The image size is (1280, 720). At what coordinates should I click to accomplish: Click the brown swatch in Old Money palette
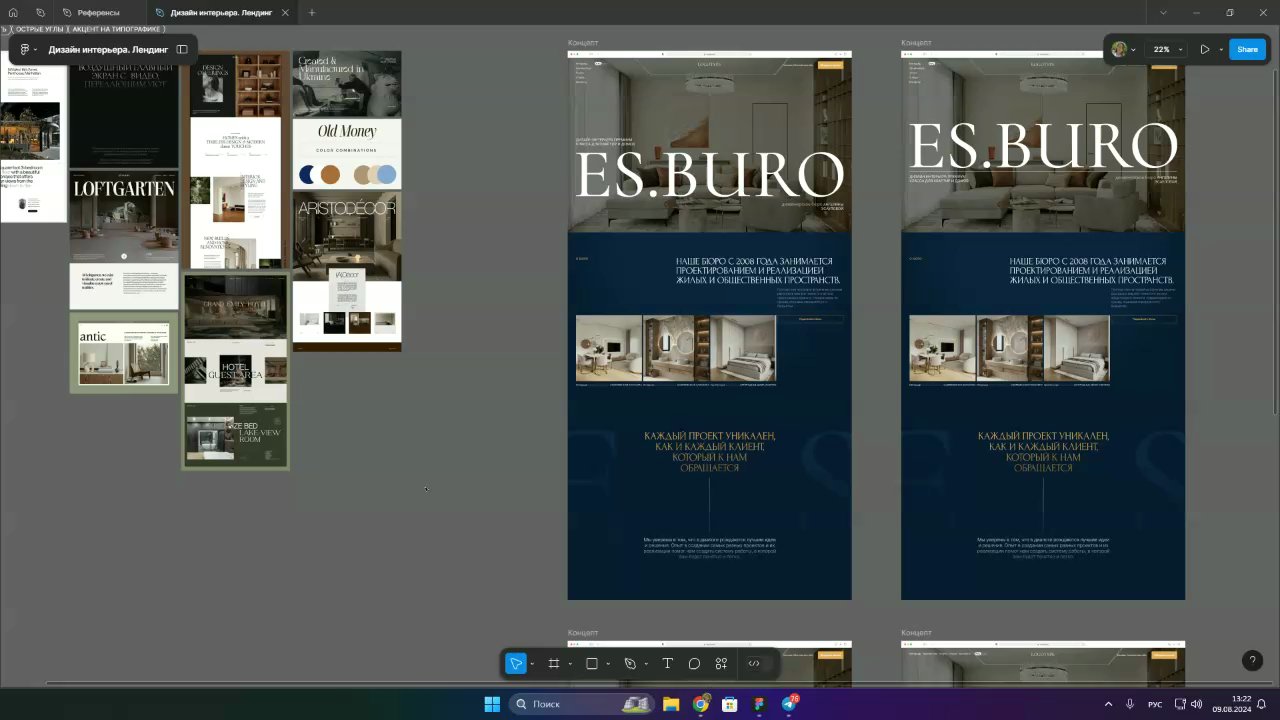point(330,175)
